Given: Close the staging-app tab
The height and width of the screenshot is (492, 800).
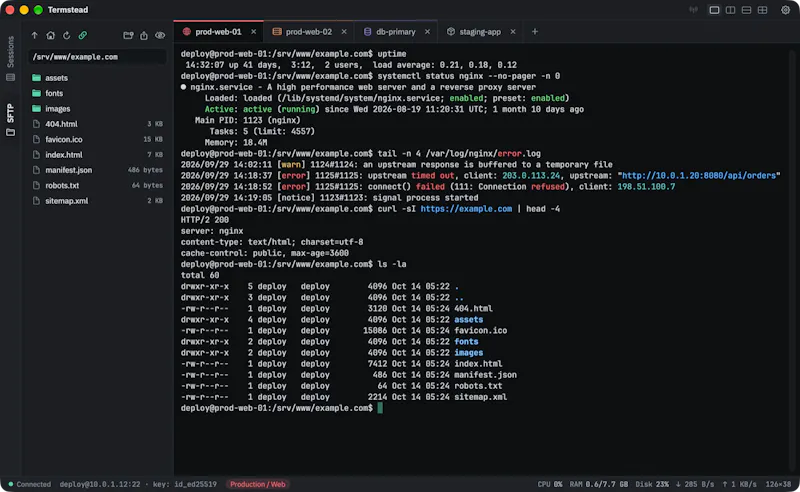Looking at the screenshot, I should pos(513,32).
